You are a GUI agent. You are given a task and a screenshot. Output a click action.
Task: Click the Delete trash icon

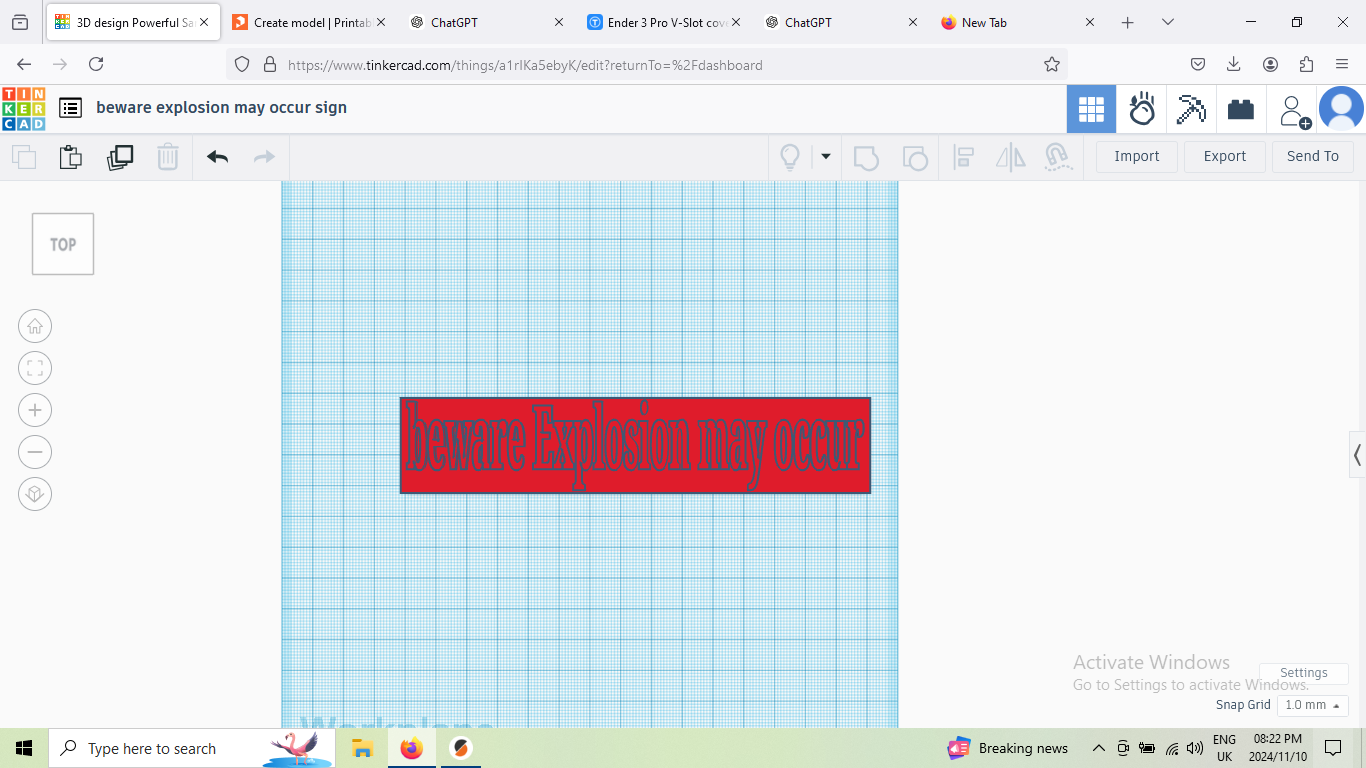tap(168, 157)
